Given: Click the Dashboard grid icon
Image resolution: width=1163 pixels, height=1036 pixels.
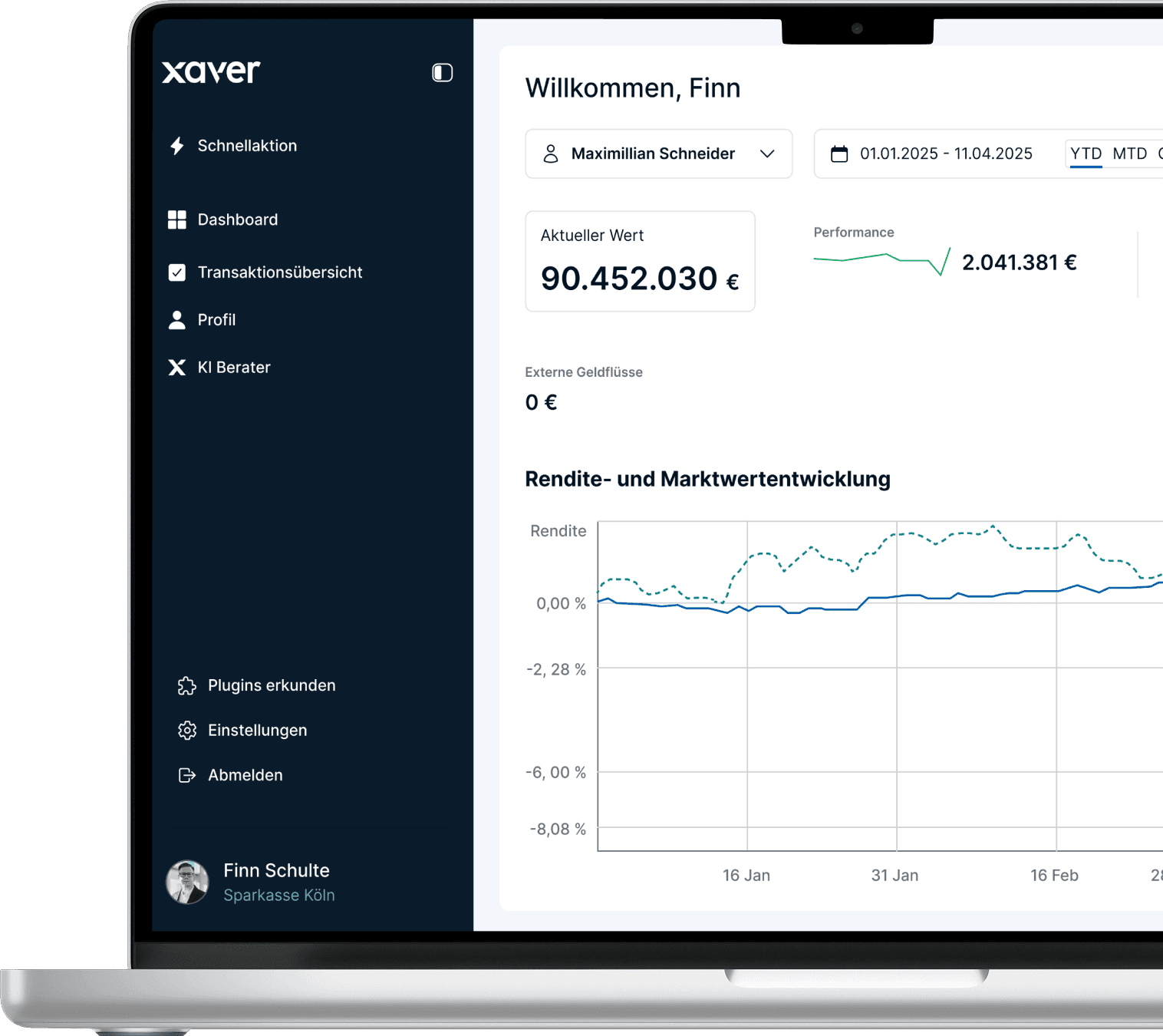Looking at the screenshot, I should coord(177,219).
